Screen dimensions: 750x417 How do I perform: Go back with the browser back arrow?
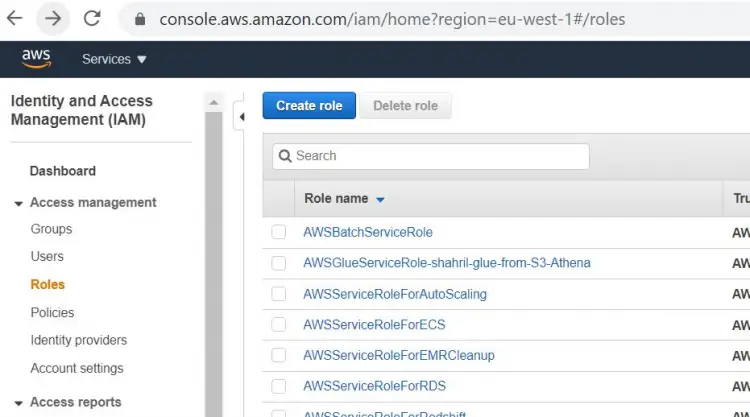(15, 19)
